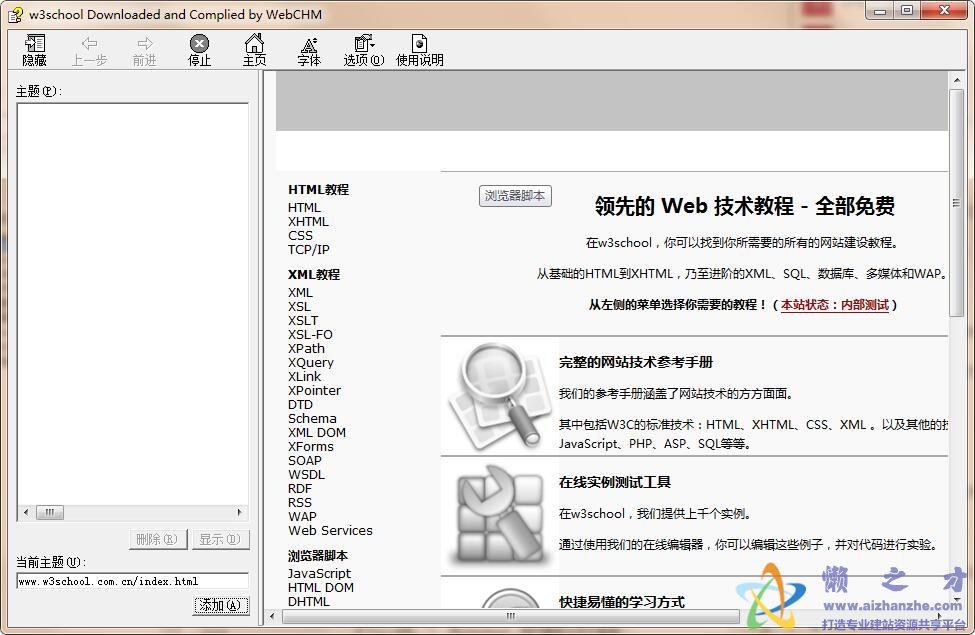
Task: Open the CSS tutorial link
Action: tap(300, 235)
